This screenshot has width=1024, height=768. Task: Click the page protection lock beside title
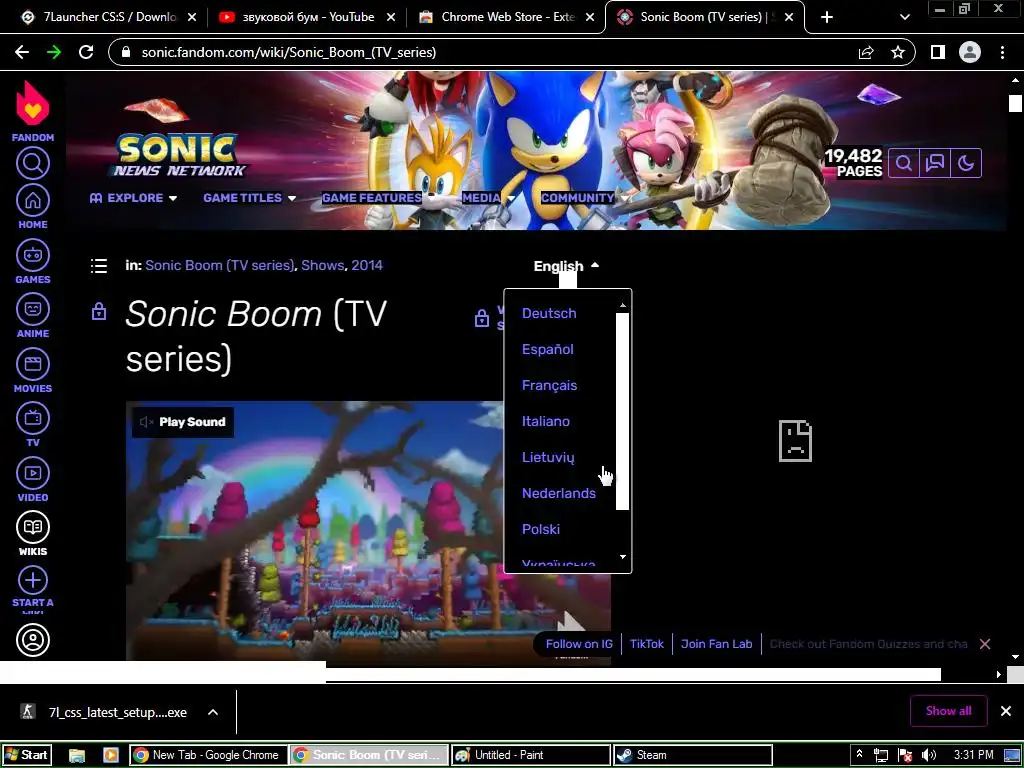(99, 311)
